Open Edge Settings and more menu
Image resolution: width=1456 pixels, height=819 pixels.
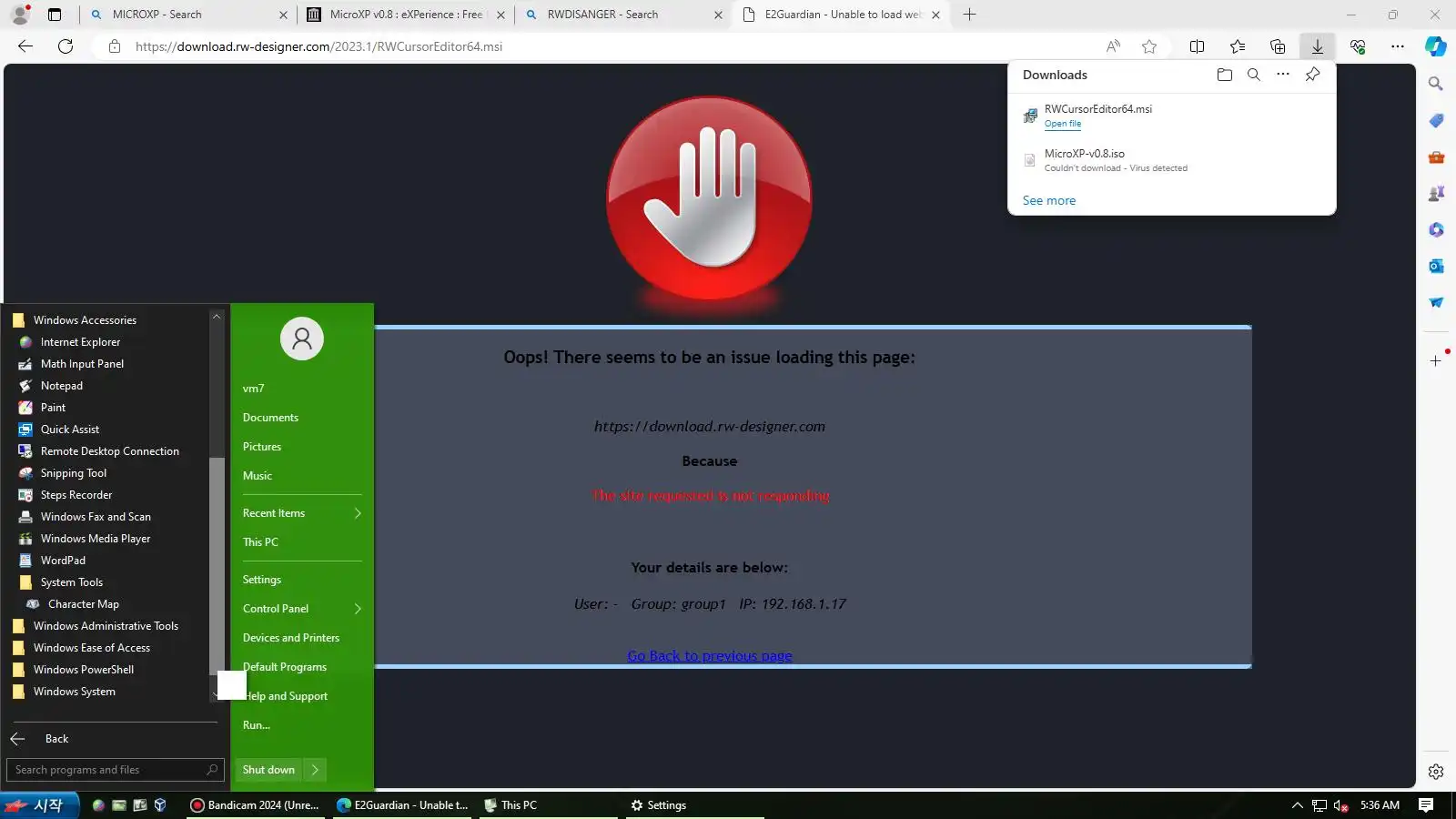coord(1398,46)
